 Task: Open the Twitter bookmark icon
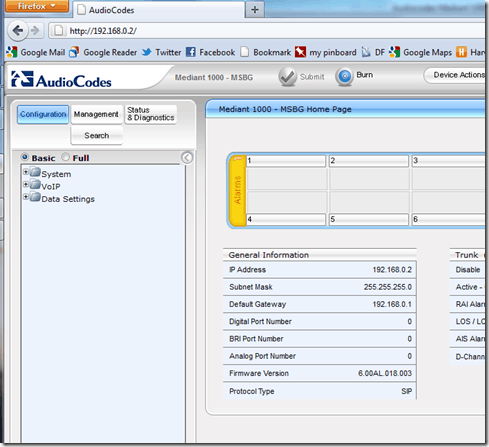coord(146,52)
